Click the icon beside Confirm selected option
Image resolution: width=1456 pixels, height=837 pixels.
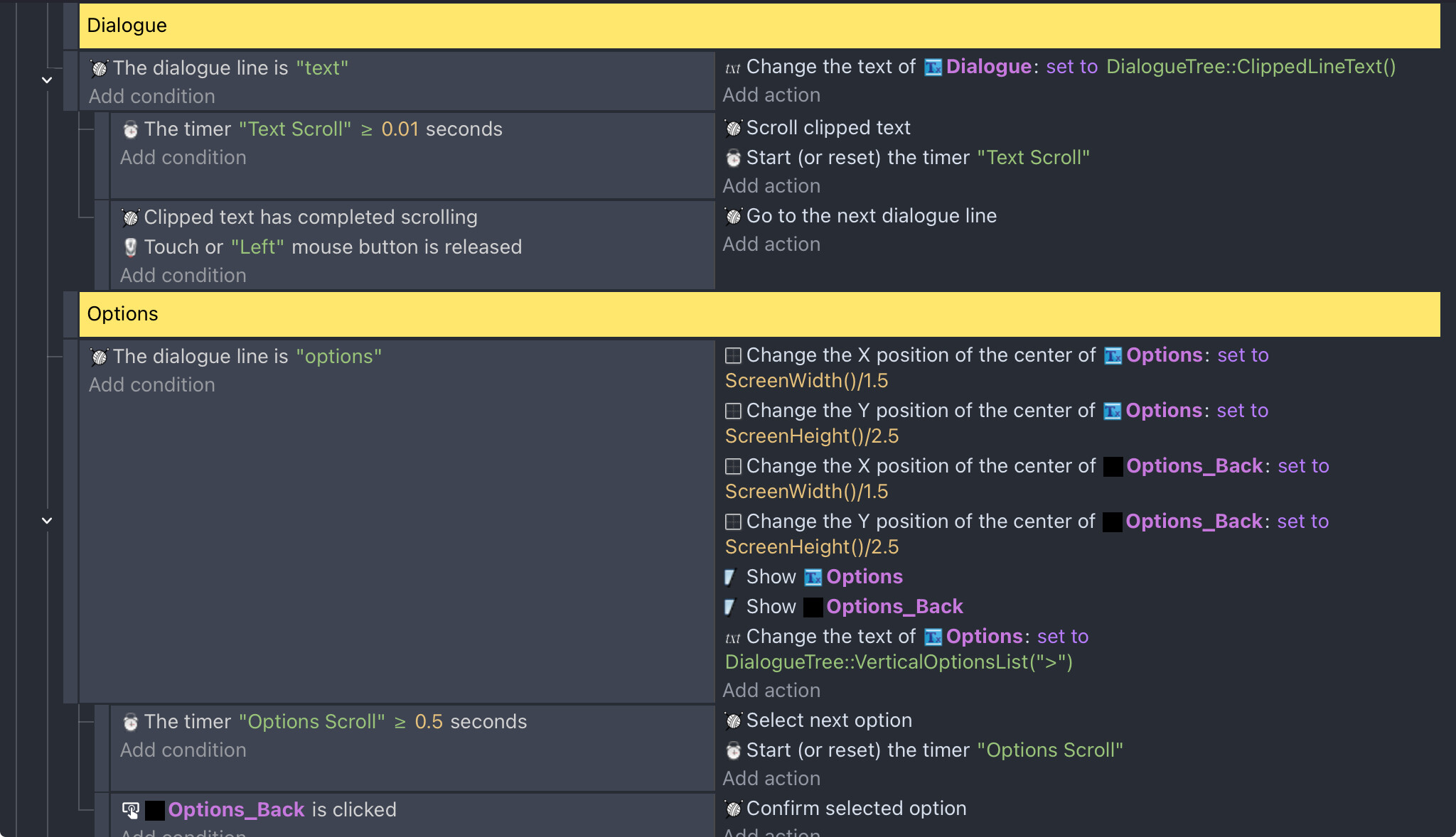[x=733, y=809]
